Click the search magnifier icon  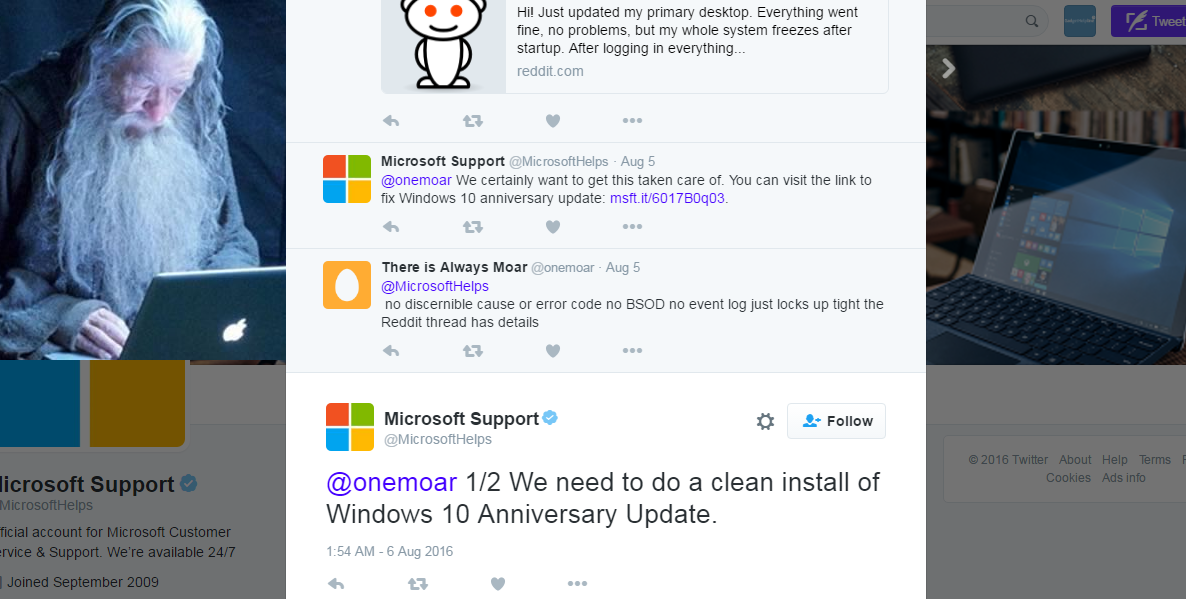click(1032, 21)
